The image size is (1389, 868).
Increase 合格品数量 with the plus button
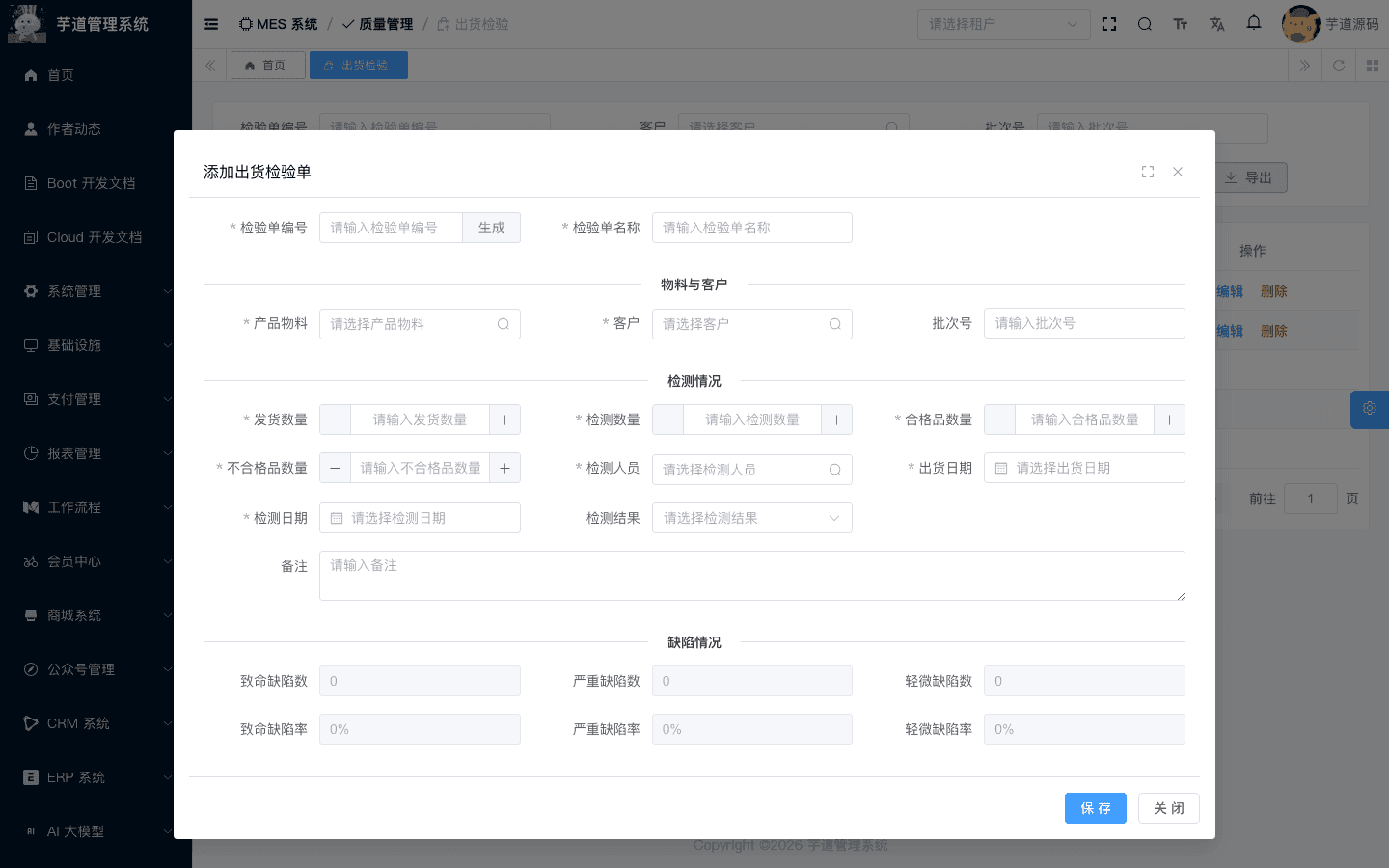1169,420
